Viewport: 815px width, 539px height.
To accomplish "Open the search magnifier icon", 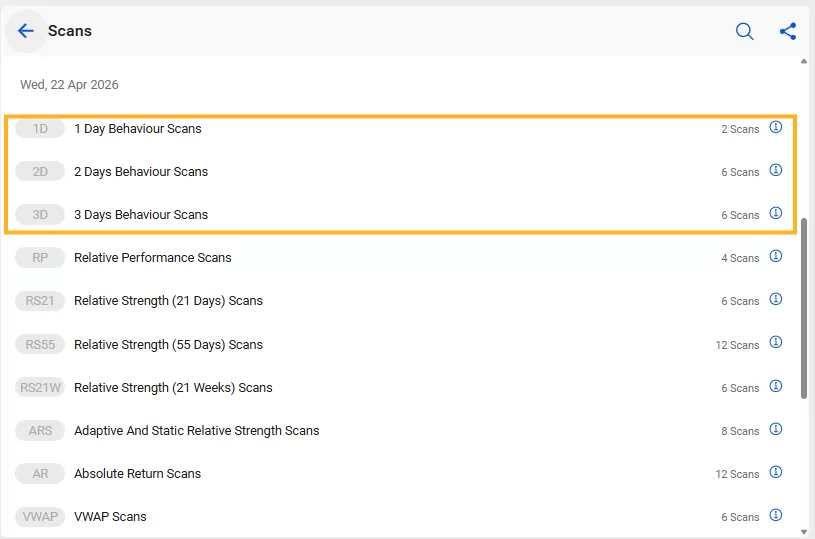I will (745, 31).
